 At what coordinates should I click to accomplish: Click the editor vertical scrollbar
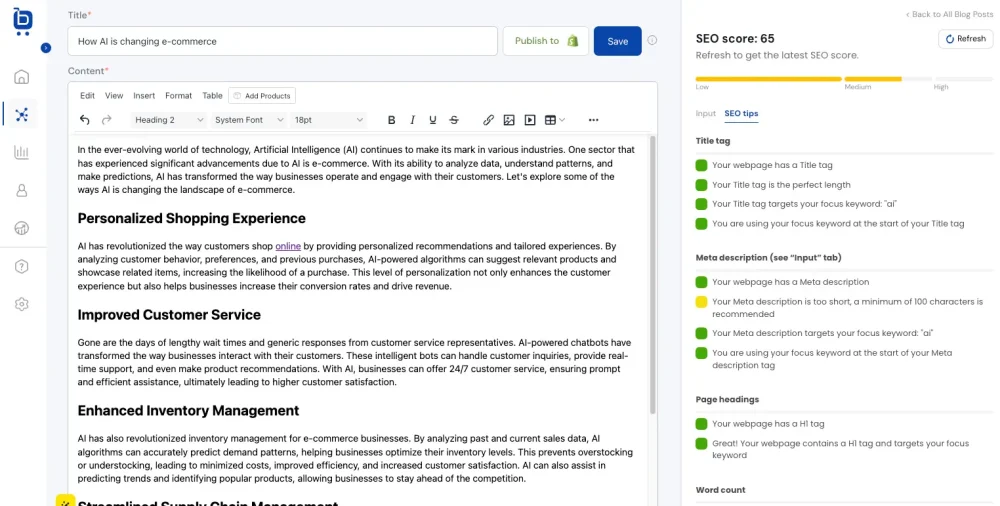(652, 274)
